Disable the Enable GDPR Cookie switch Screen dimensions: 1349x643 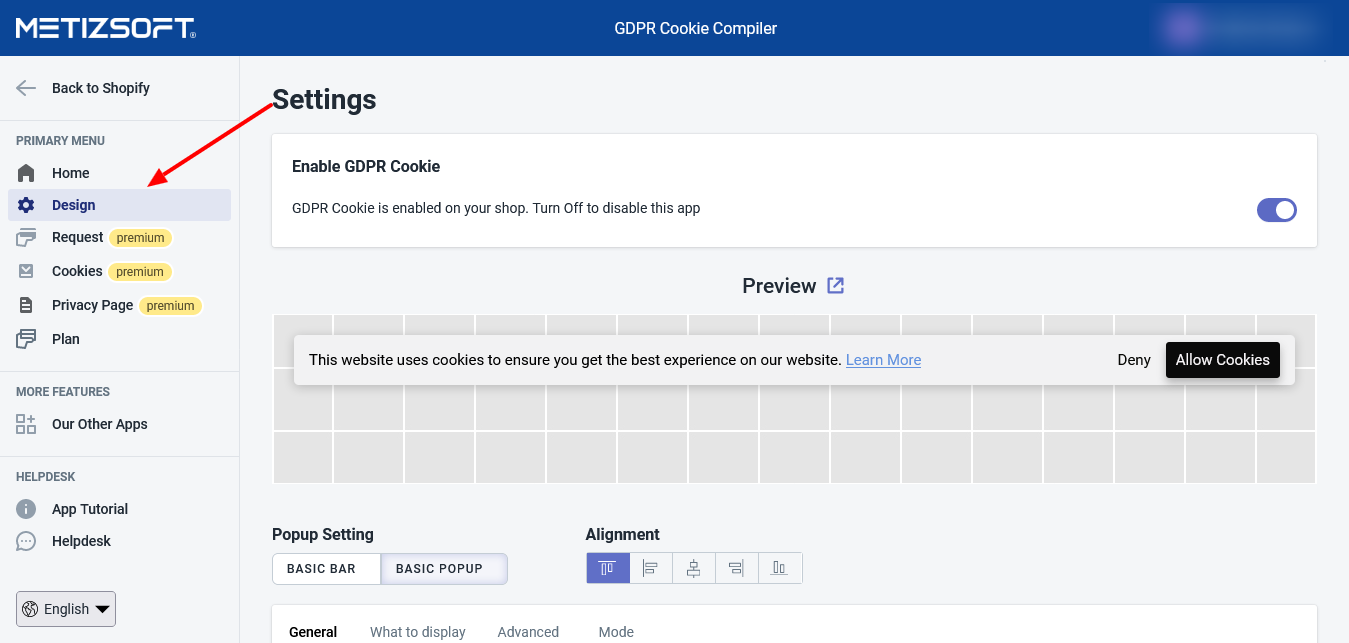1276,209
